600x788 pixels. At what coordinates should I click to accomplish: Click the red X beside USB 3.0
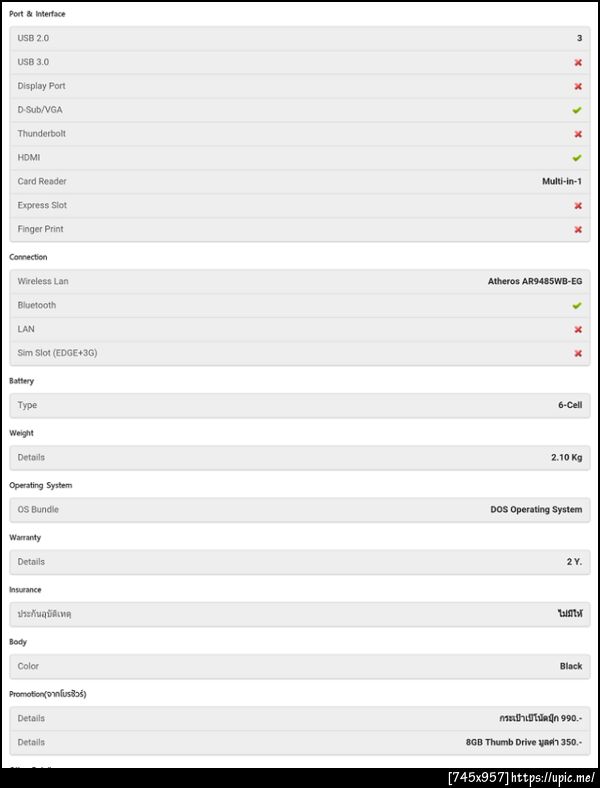tap(578, 62)
